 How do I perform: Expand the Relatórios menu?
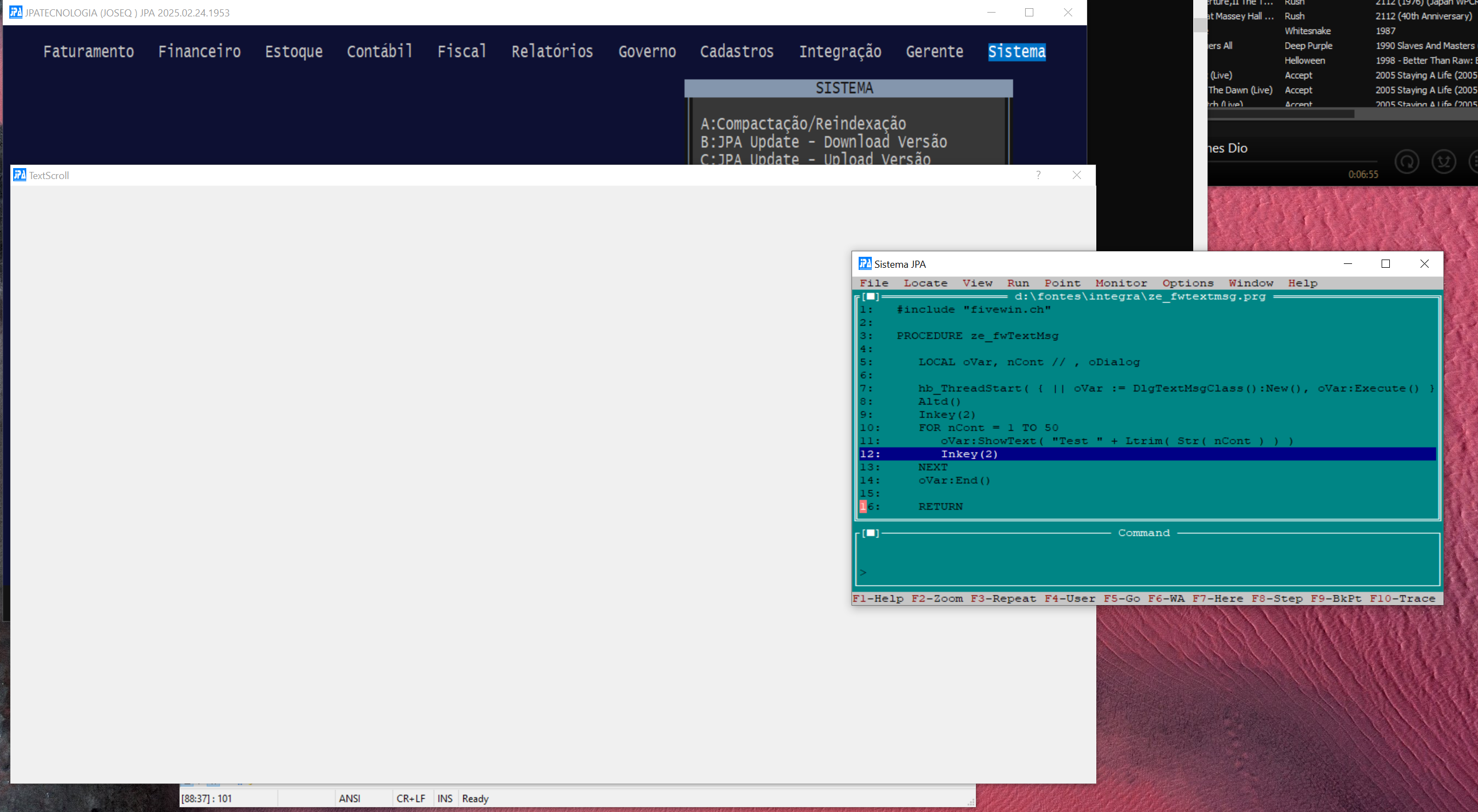552,51
